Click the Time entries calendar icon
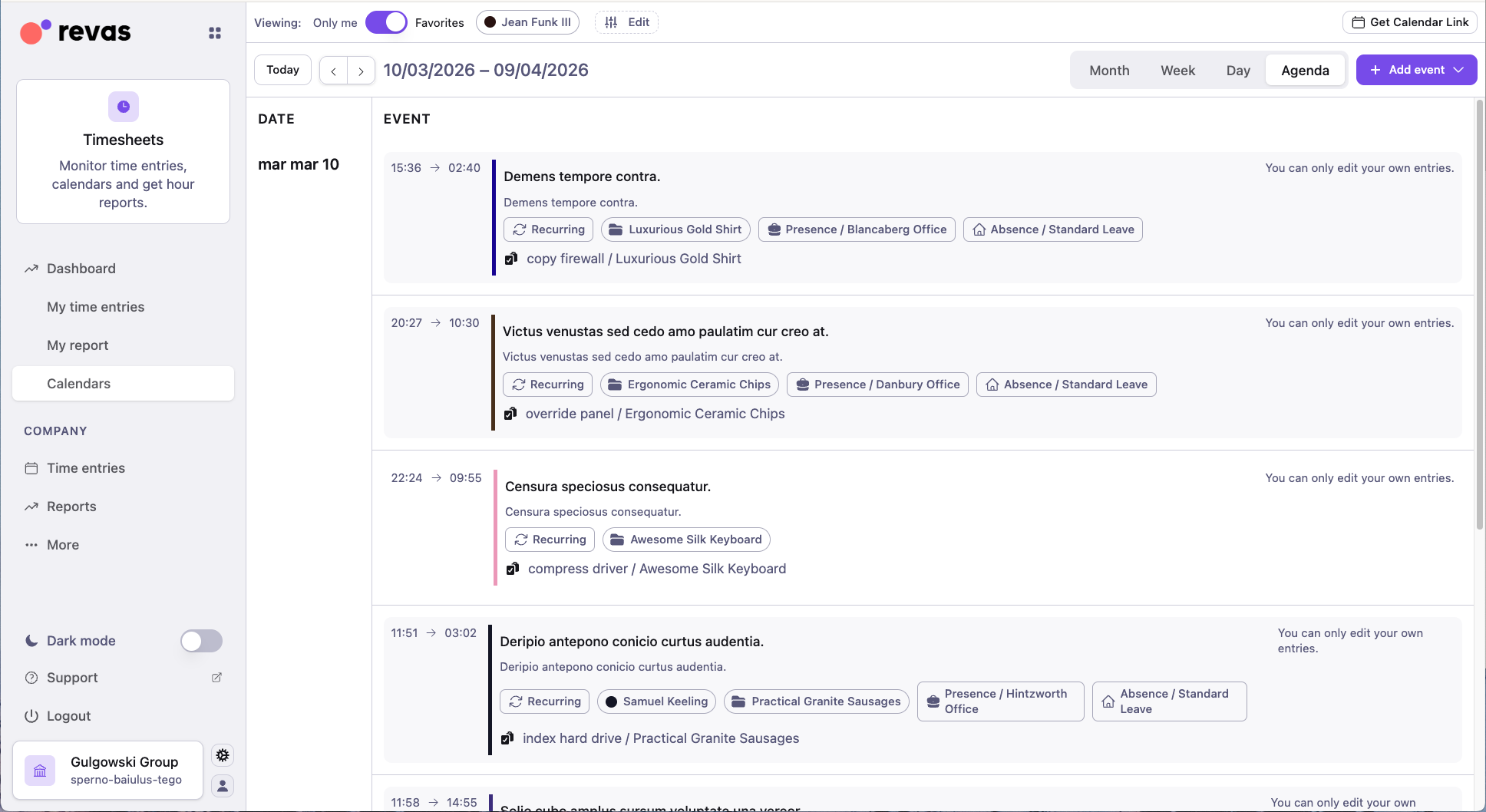This screenshot has height=812, width=1486. (x=31, y=467)
